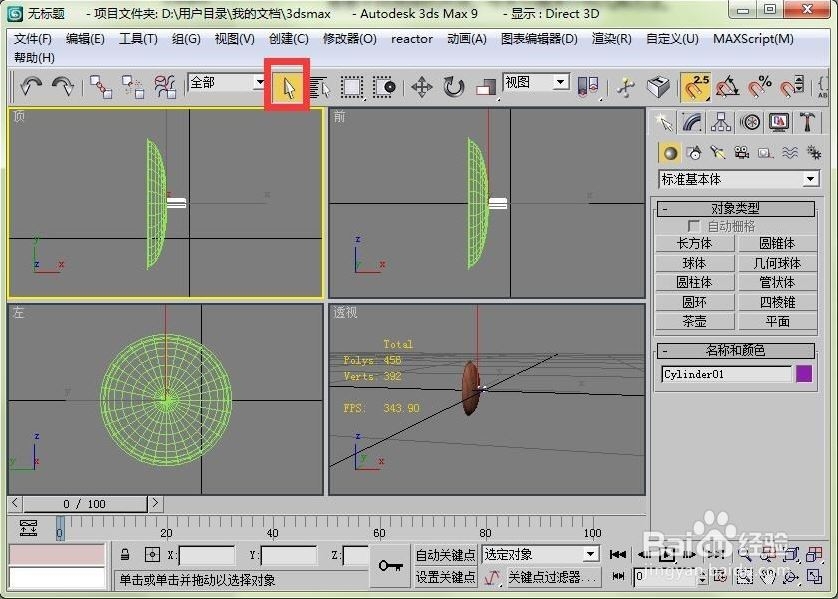Click the time slider right arrow

click(155, 503)
